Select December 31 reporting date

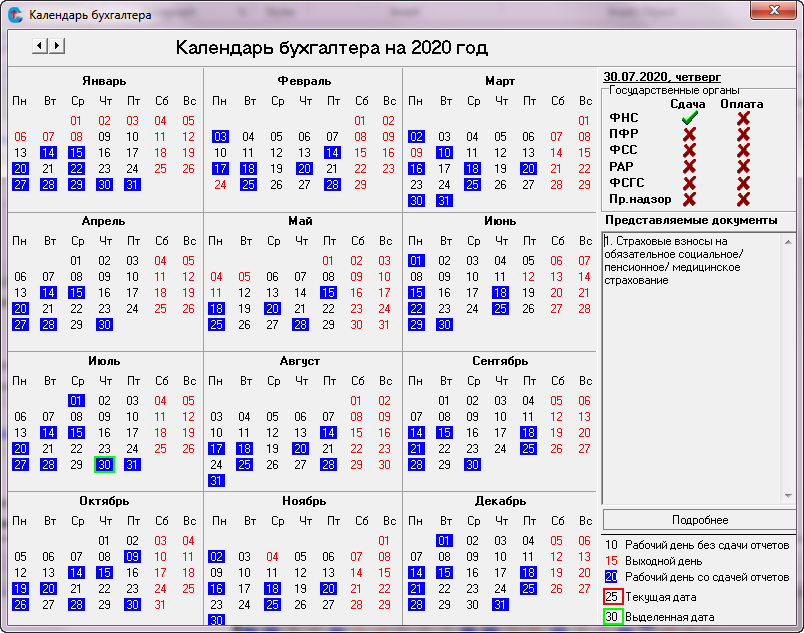click(500, 604)
